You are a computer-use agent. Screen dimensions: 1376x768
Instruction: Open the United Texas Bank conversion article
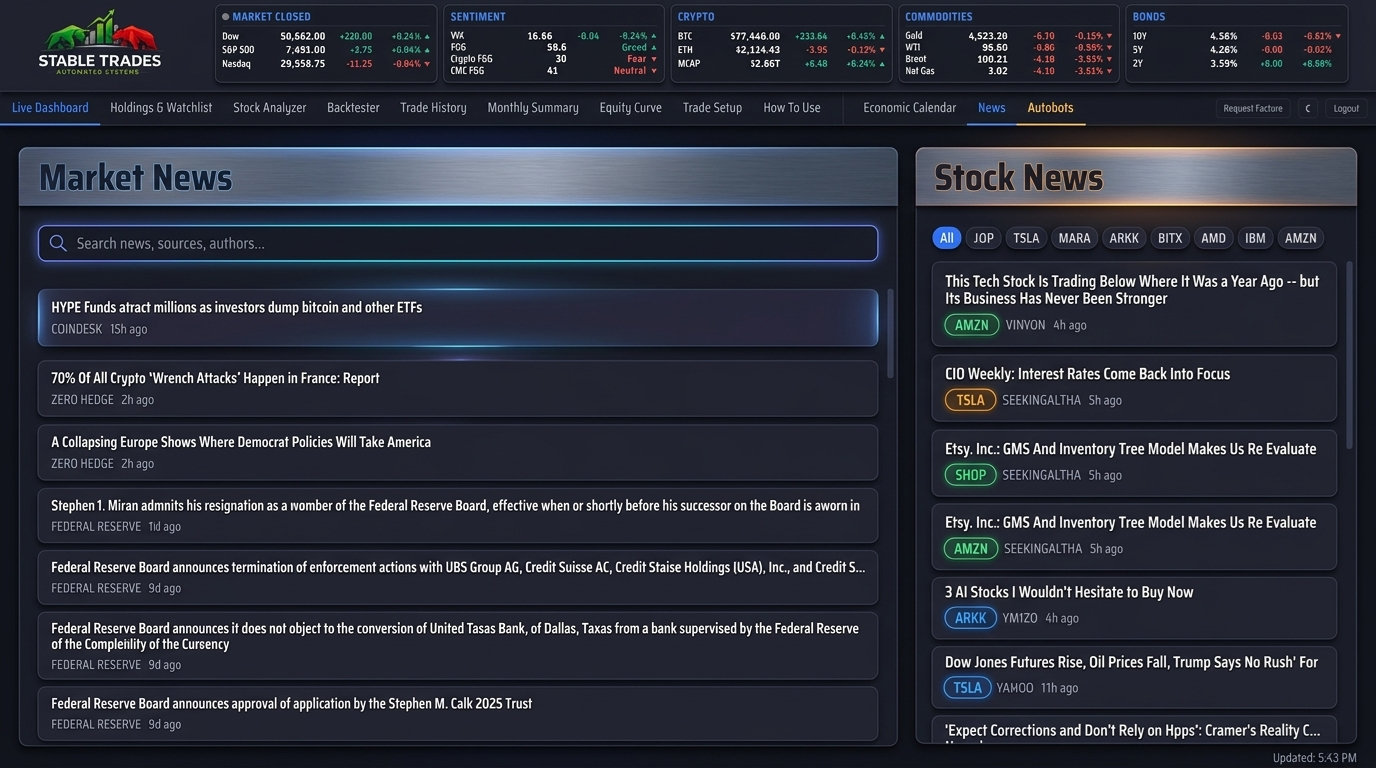coord(458,645)
